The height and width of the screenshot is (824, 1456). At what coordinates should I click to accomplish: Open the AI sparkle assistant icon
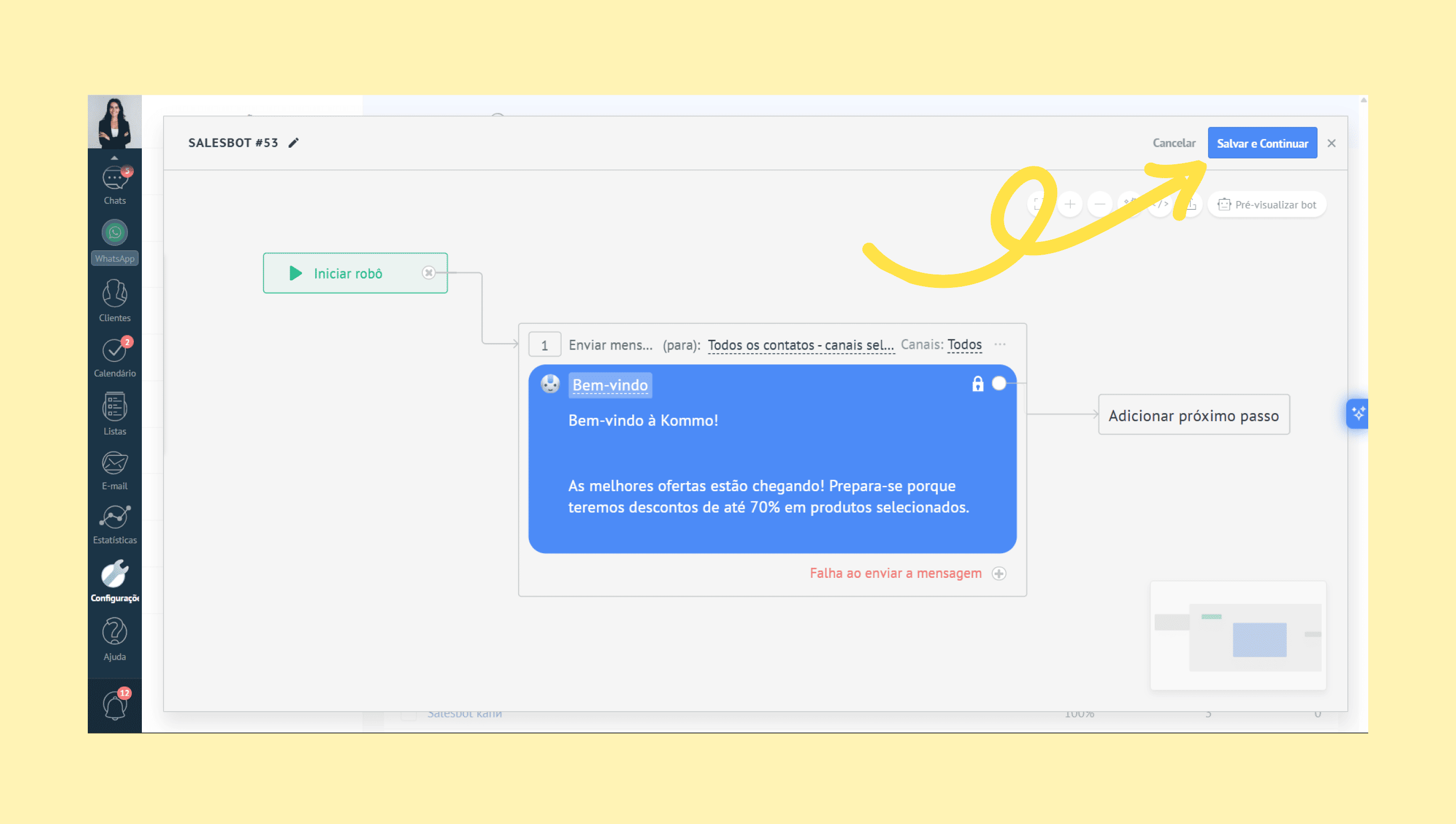click(1358, 414)
